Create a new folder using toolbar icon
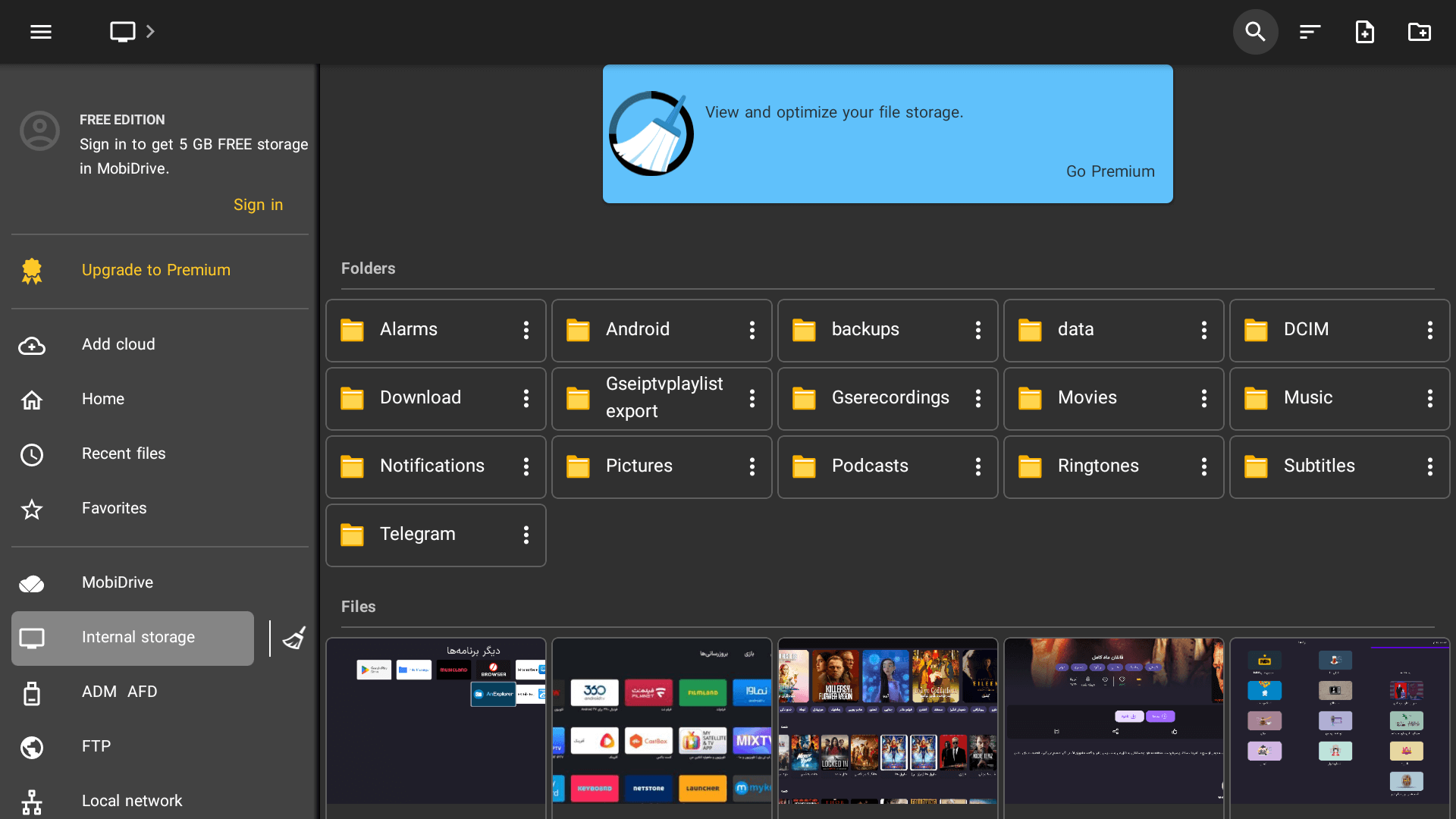This screenshot has width=1456, height=819. pos(1420,32)
